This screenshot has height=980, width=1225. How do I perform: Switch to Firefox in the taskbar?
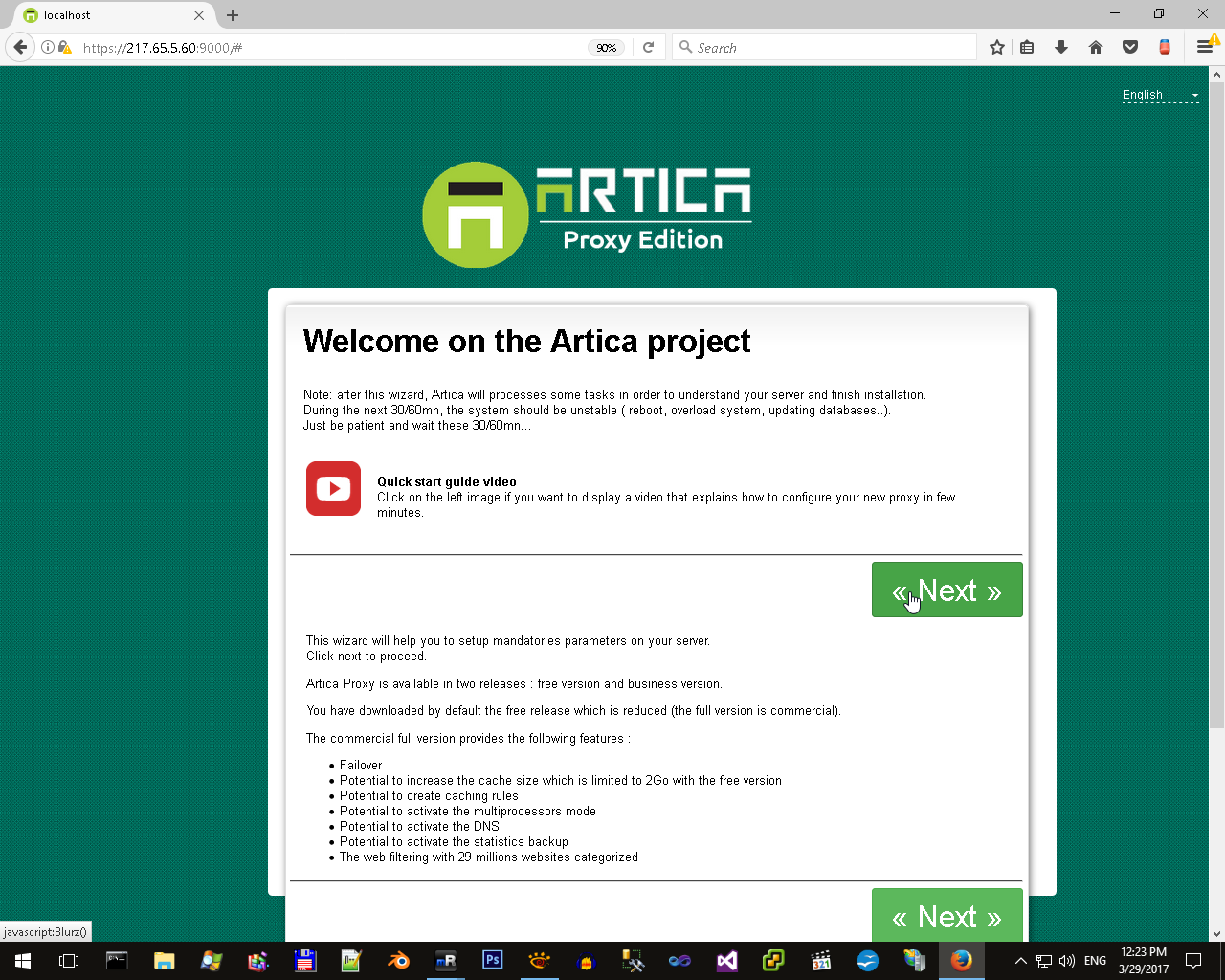click(961, 961)
